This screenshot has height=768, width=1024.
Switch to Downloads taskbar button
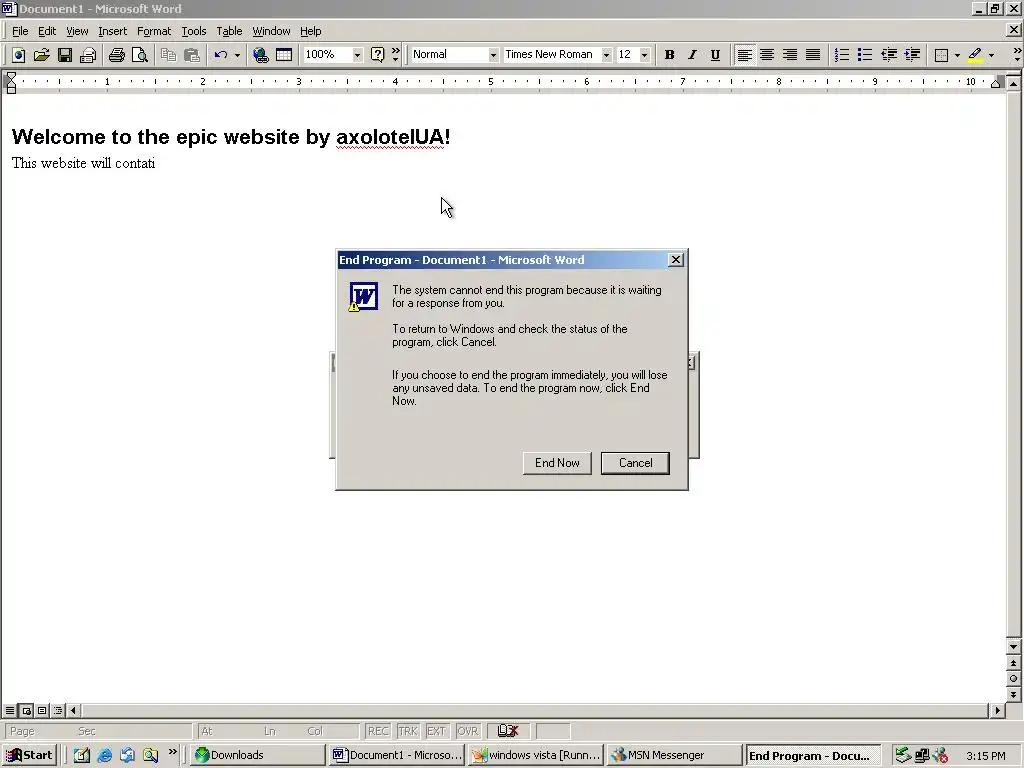(258, 756)
